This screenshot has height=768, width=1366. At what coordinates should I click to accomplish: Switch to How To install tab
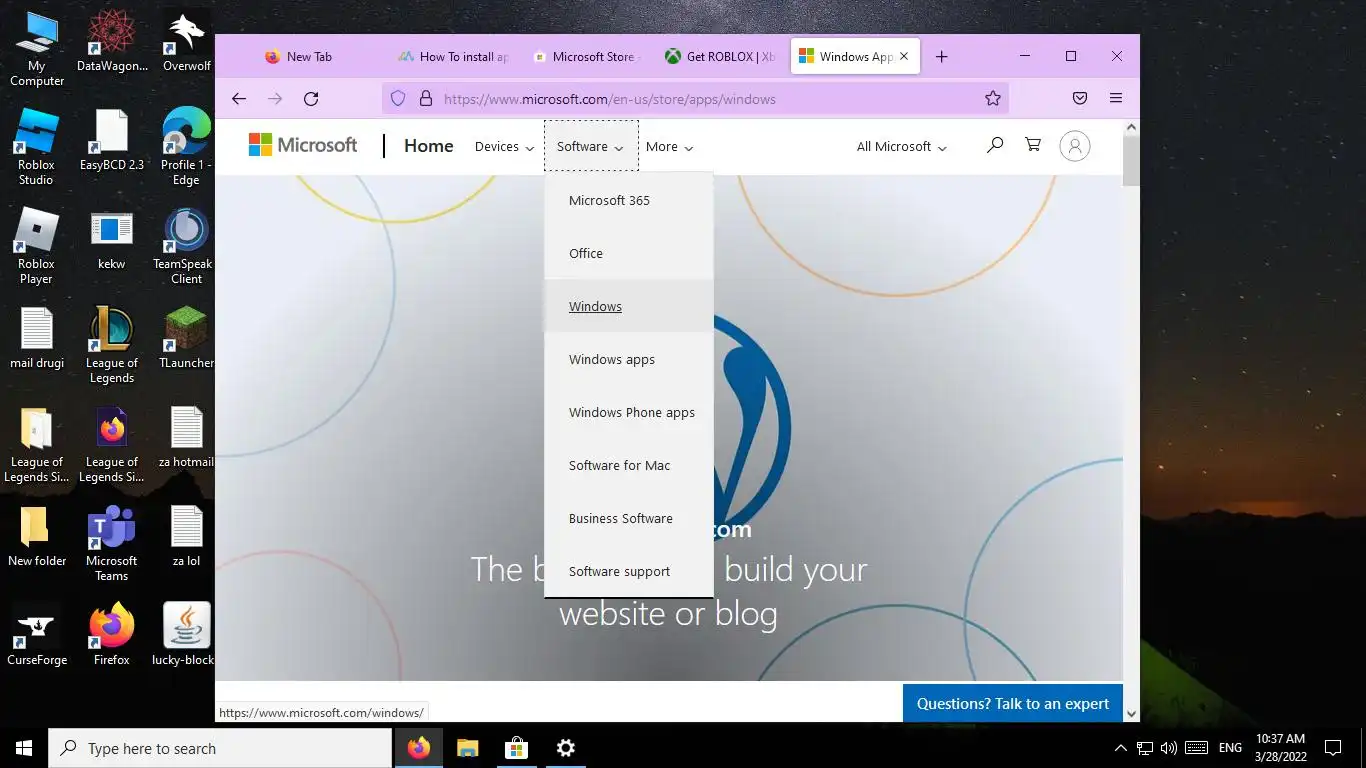pos(455,57)
